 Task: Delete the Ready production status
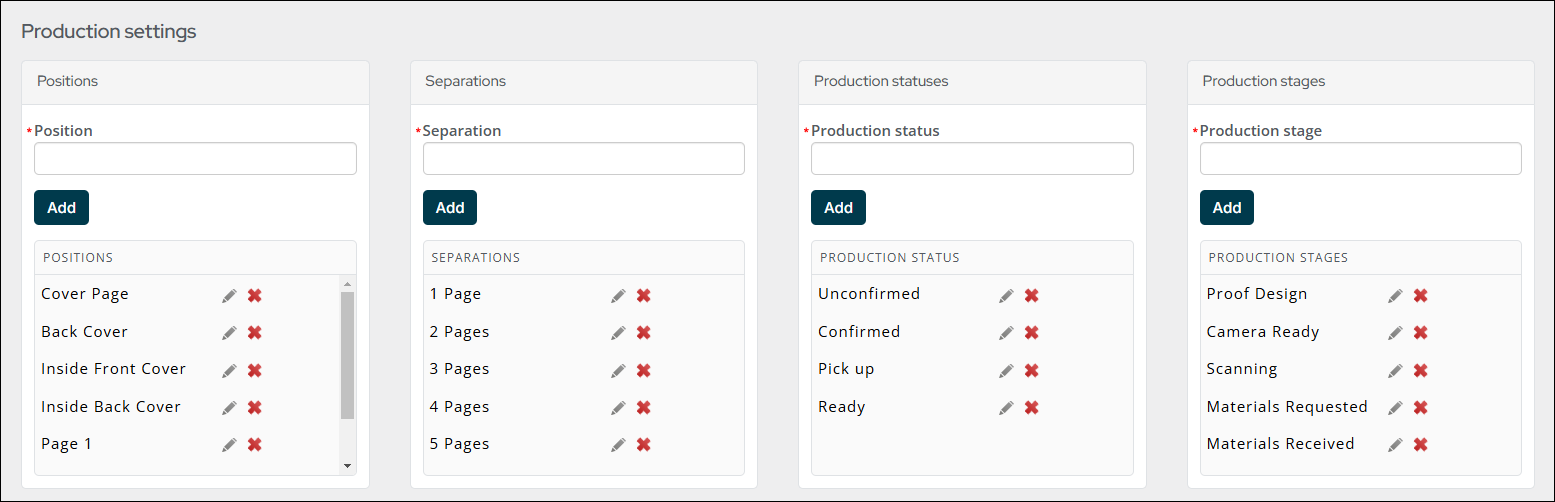(1032, 407)
